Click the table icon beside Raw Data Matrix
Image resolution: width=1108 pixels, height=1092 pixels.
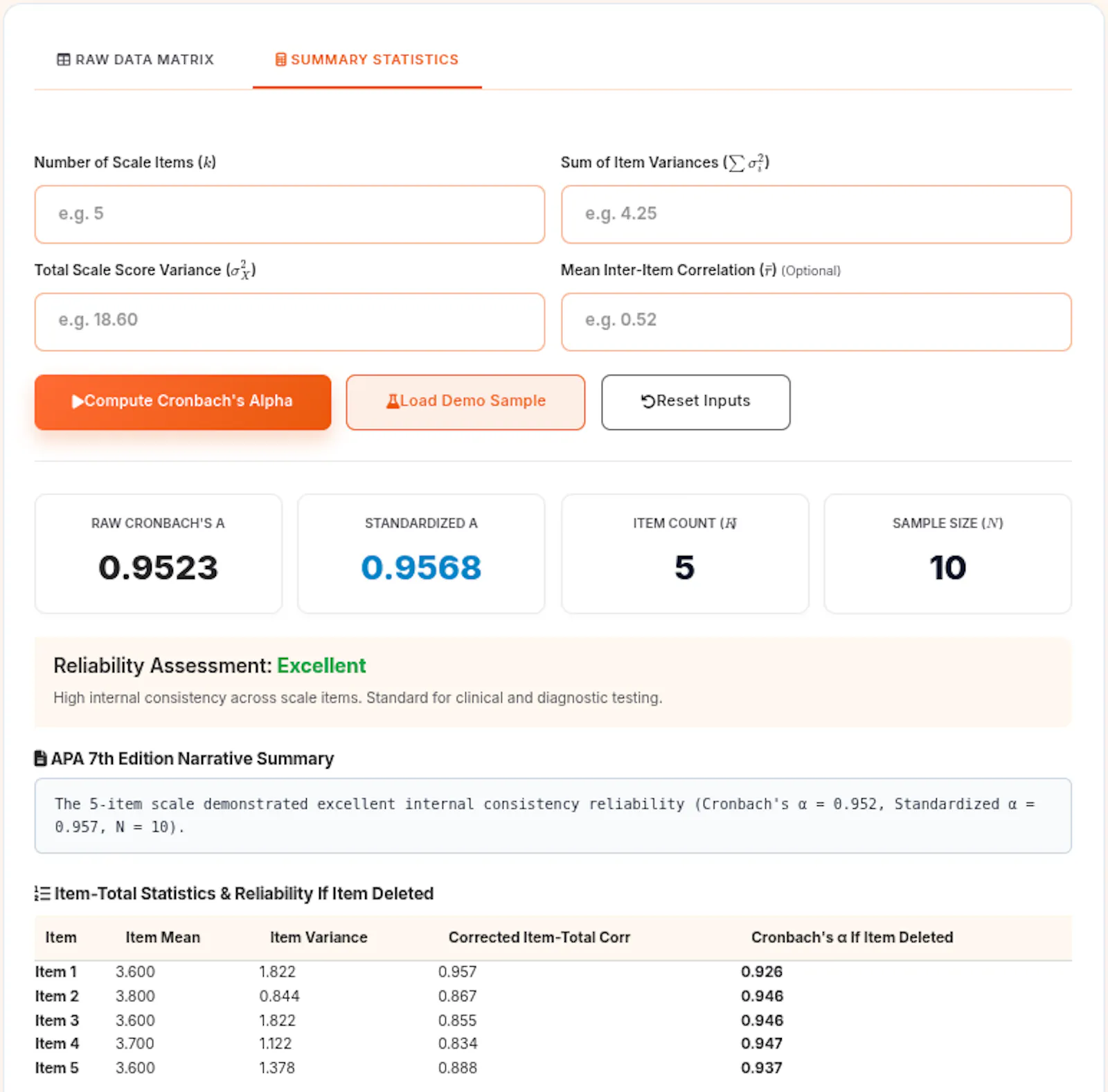pyautogui.click(x=63, y=60)
